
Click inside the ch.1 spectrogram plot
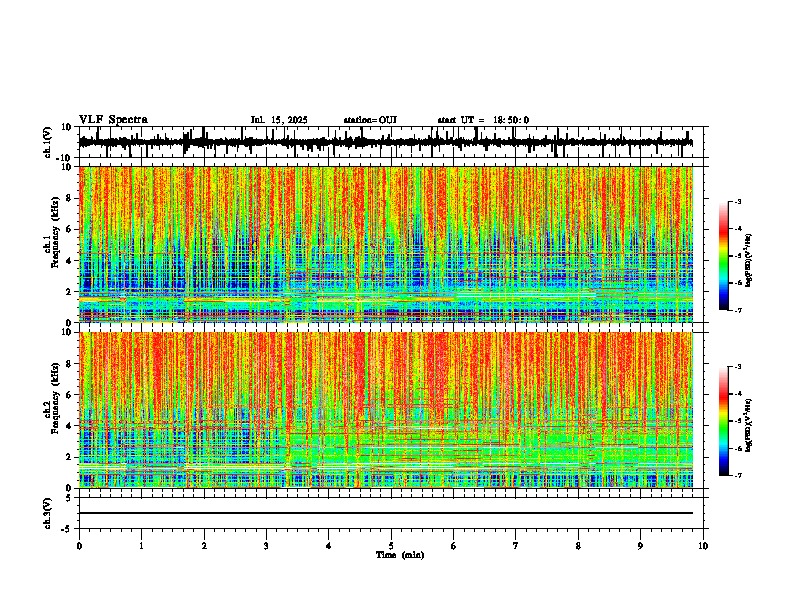coord(385,244)
